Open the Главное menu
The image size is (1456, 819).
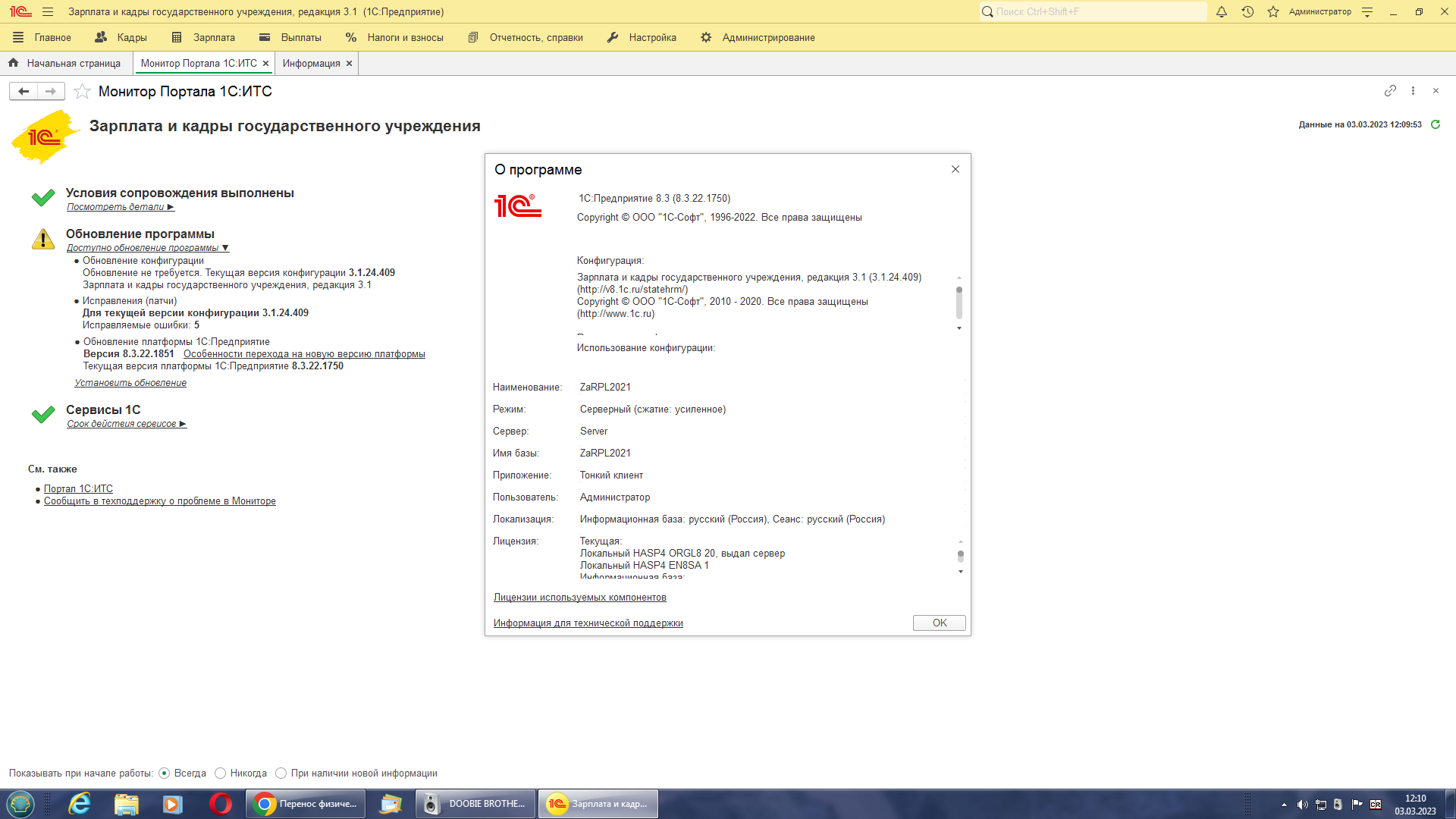42,37
